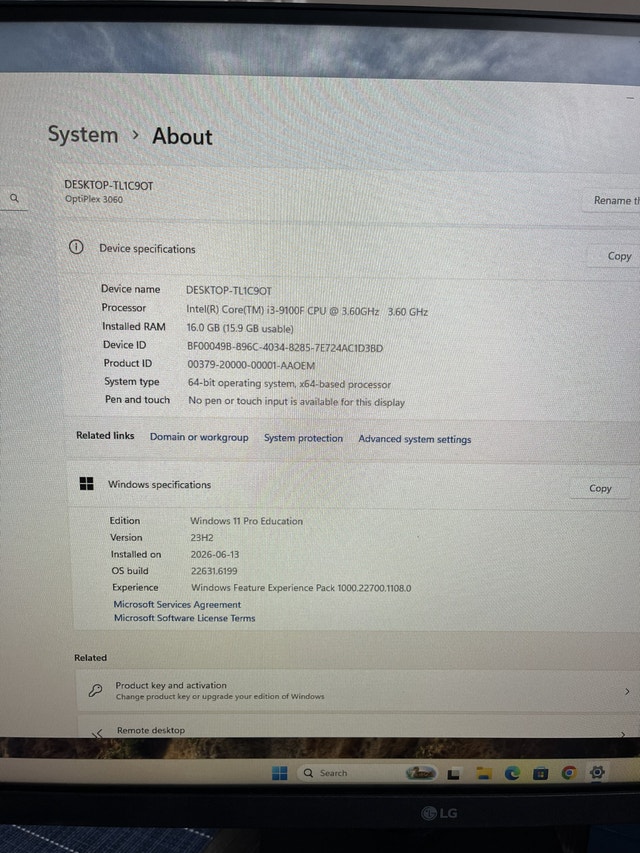This screenshot has height=853, width=640.
Task: Select Installed on date 2026-06-13
Action: [x=215, y=554]
